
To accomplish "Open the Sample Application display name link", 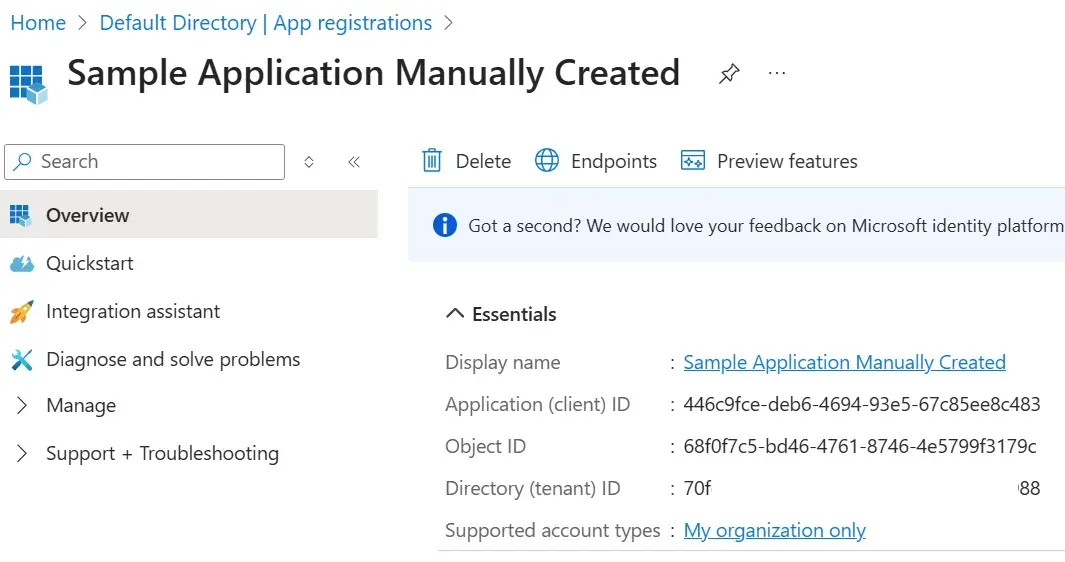I will coord(844,363).
